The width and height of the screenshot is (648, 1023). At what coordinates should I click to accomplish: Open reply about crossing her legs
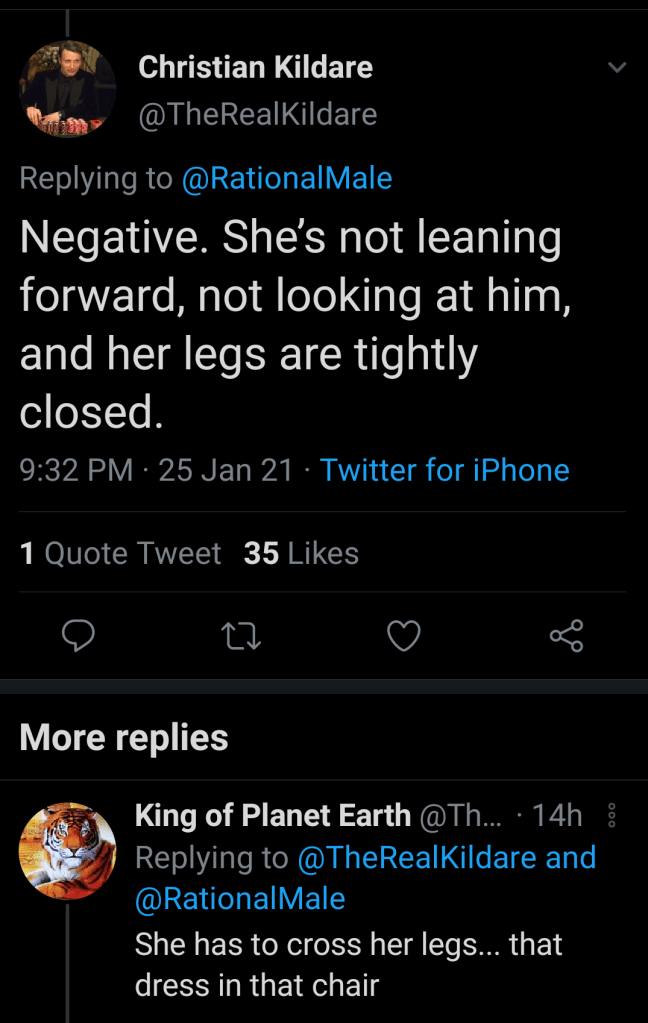(349, 964)
